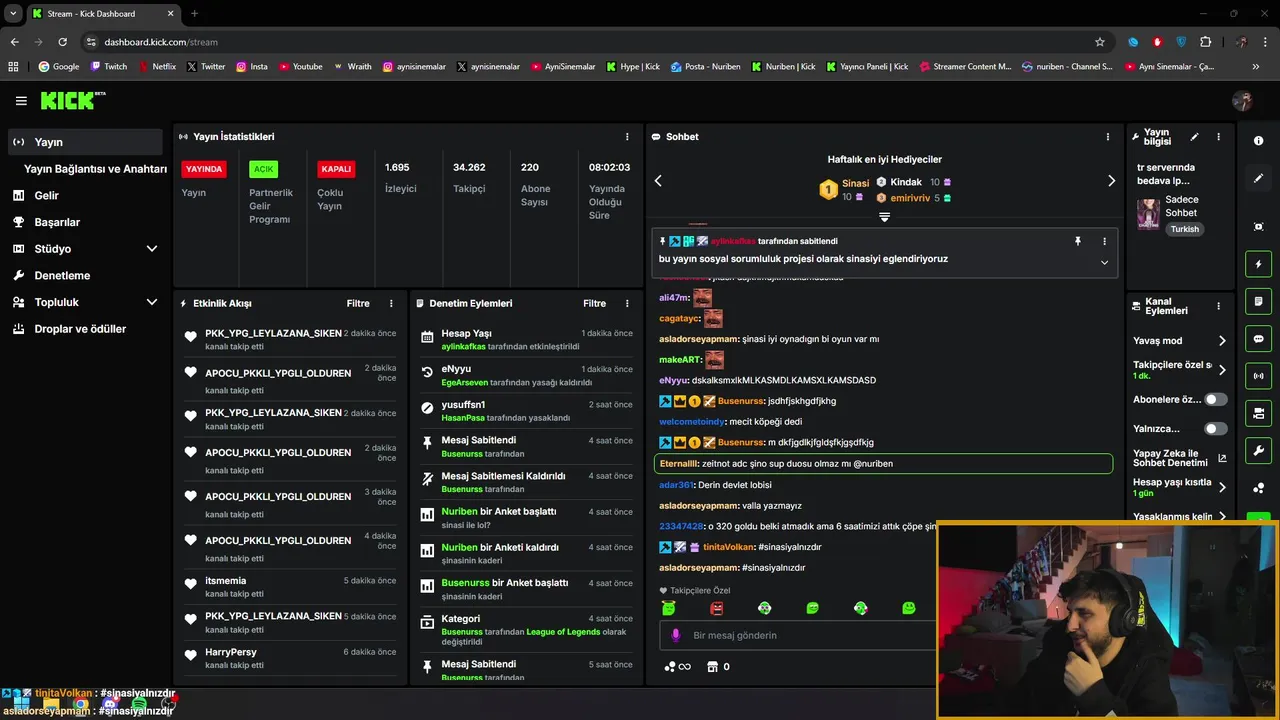Bookmark this page with star icon
1280x720 pixels.
point(1100,42)
